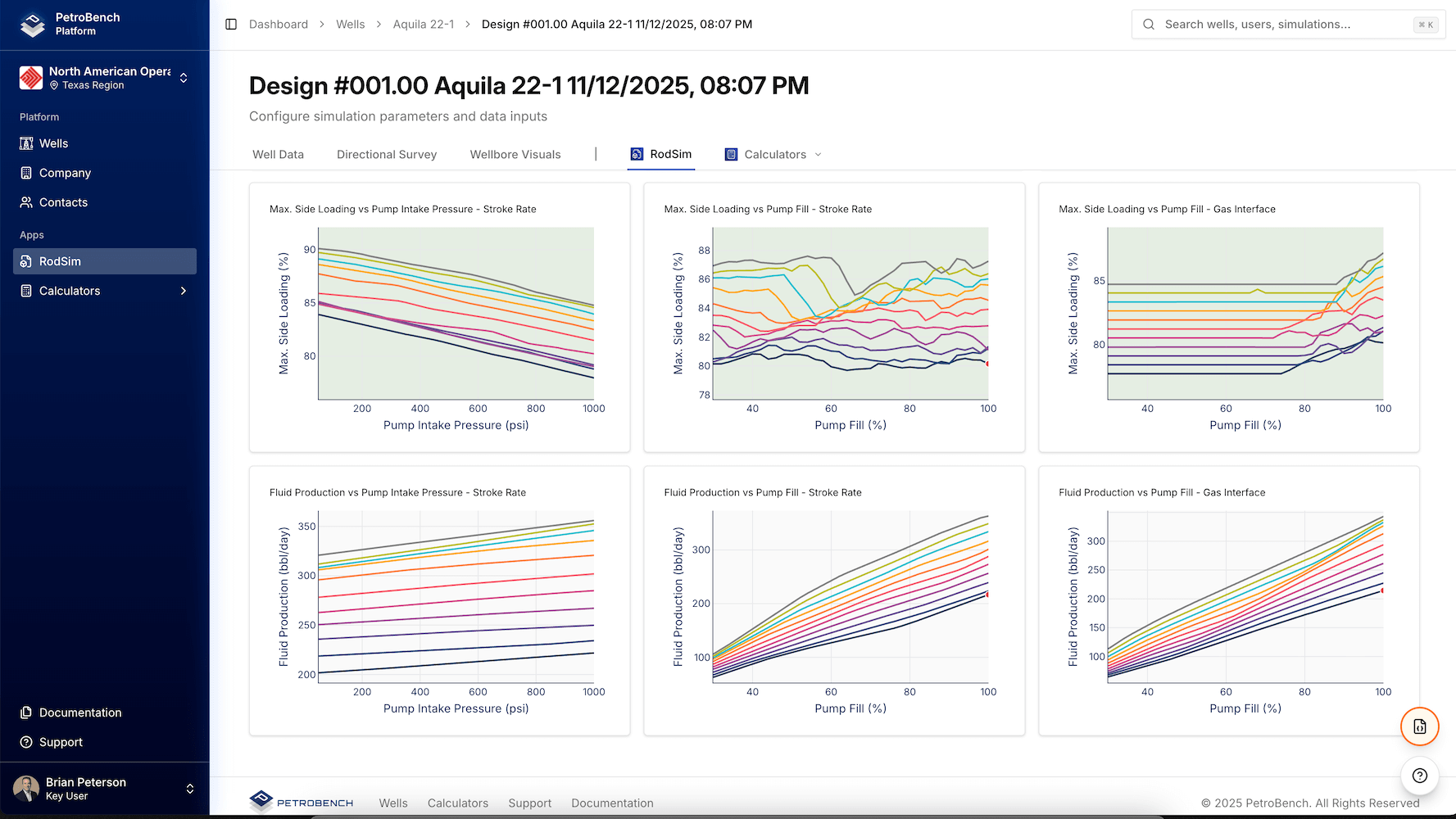Navigate to Aquila 22-1 via breadcrumb

coord(424,24)
